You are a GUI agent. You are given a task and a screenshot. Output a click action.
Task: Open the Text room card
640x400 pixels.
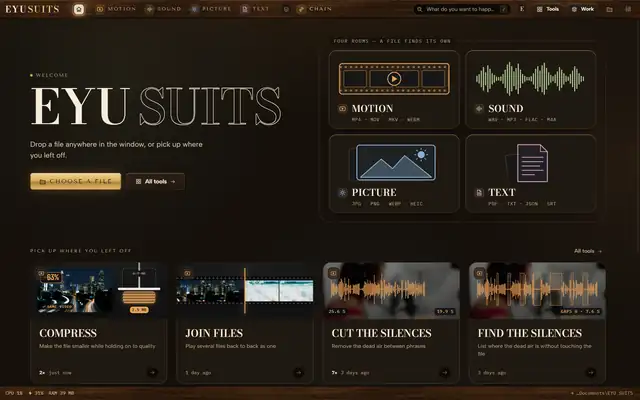530,173
